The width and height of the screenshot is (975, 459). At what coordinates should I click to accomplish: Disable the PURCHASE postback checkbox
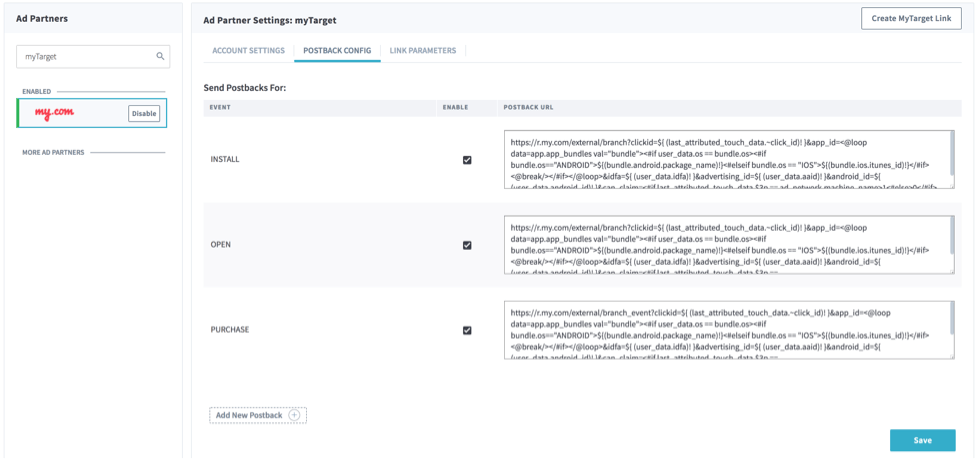click(467, 330)
